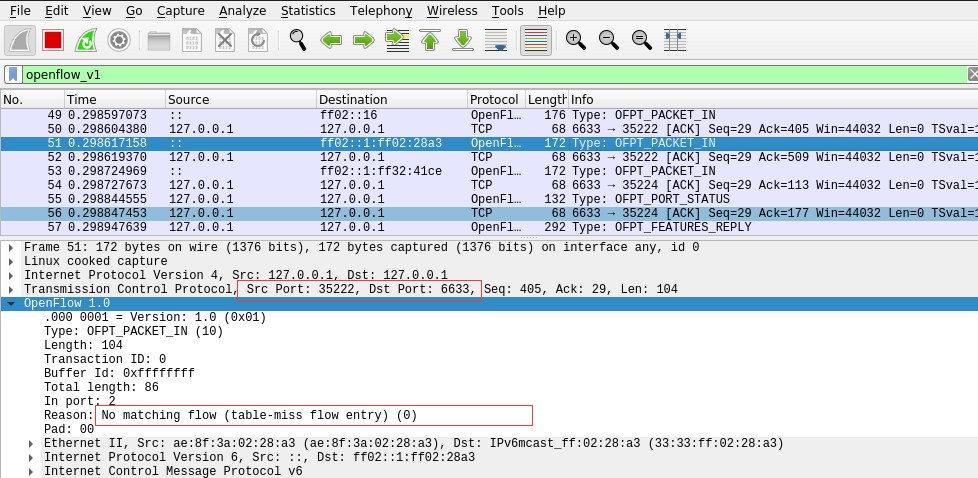This screenshot has height=478, width=978.
Task: Sort by the Destination column header
Action: (392, 100)
